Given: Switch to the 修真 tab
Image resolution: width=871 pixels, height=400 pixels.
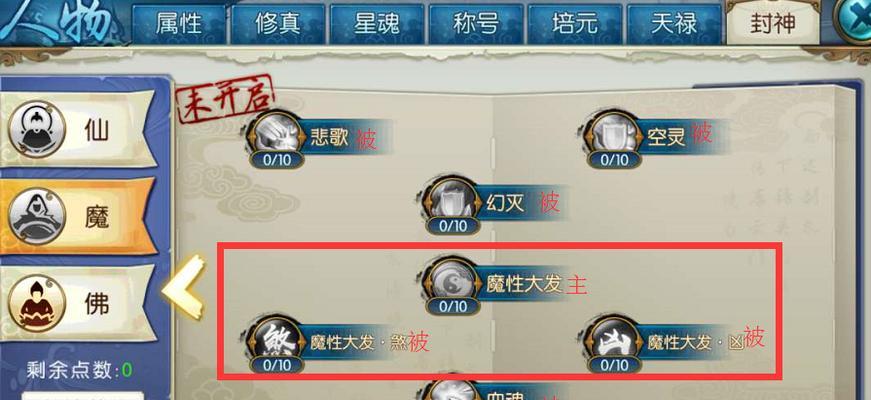Looking at the screenshot, I should (278, 24).
